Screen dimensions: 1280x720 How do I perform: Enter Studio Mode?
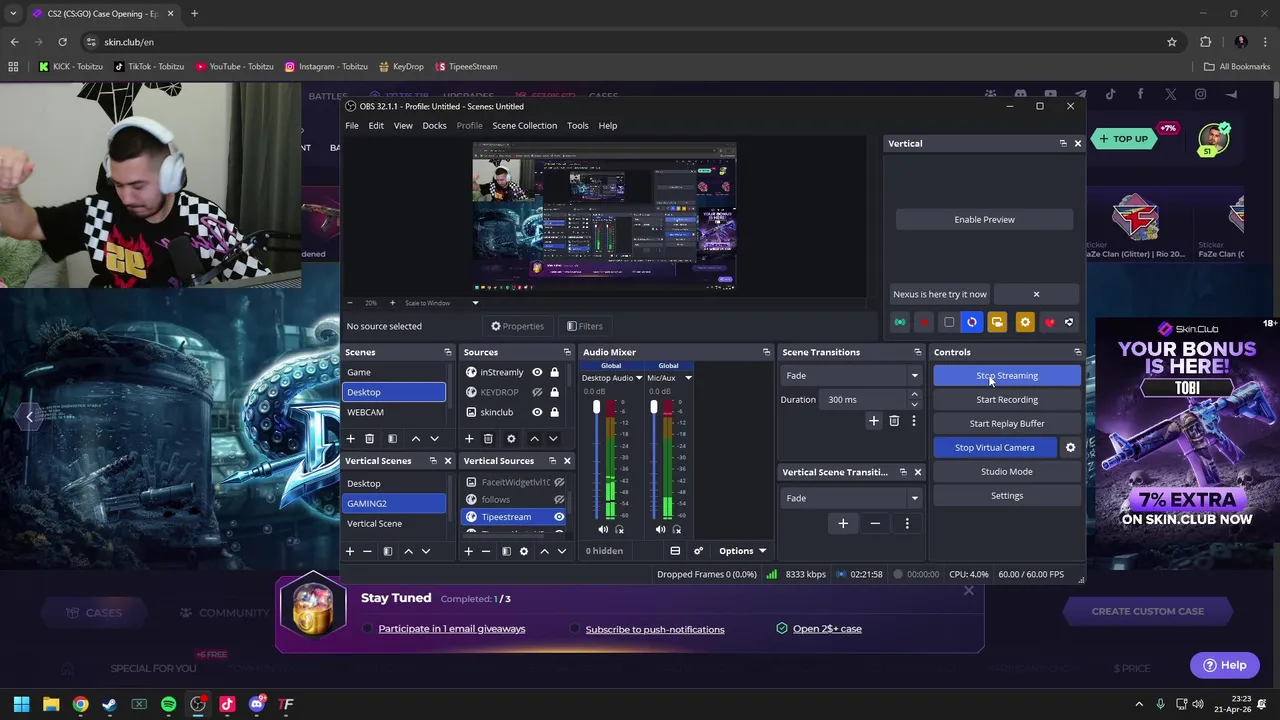click(1007, 471)
